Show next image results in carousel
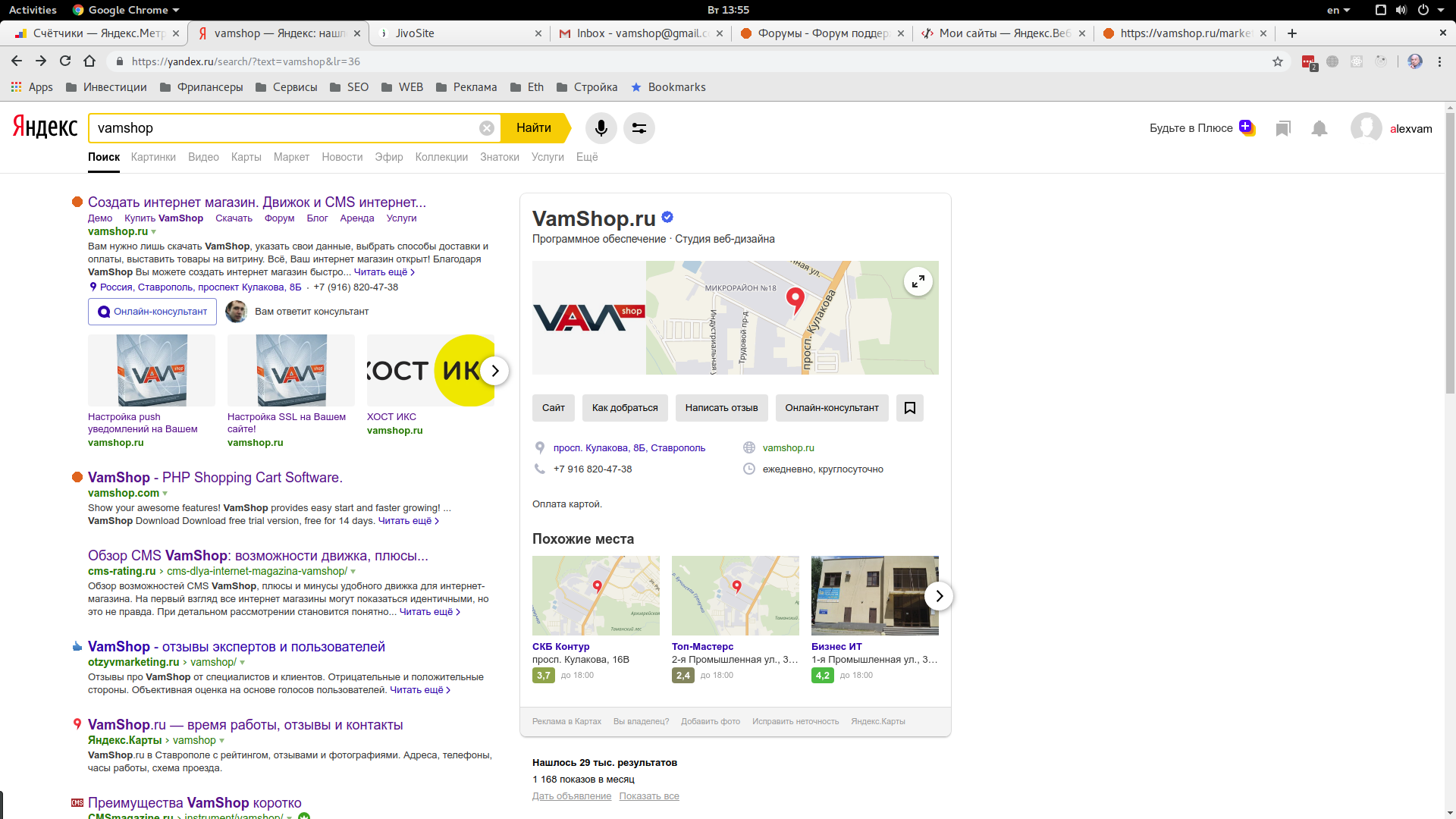The image size is (1456, 819). tap(494, 371)
